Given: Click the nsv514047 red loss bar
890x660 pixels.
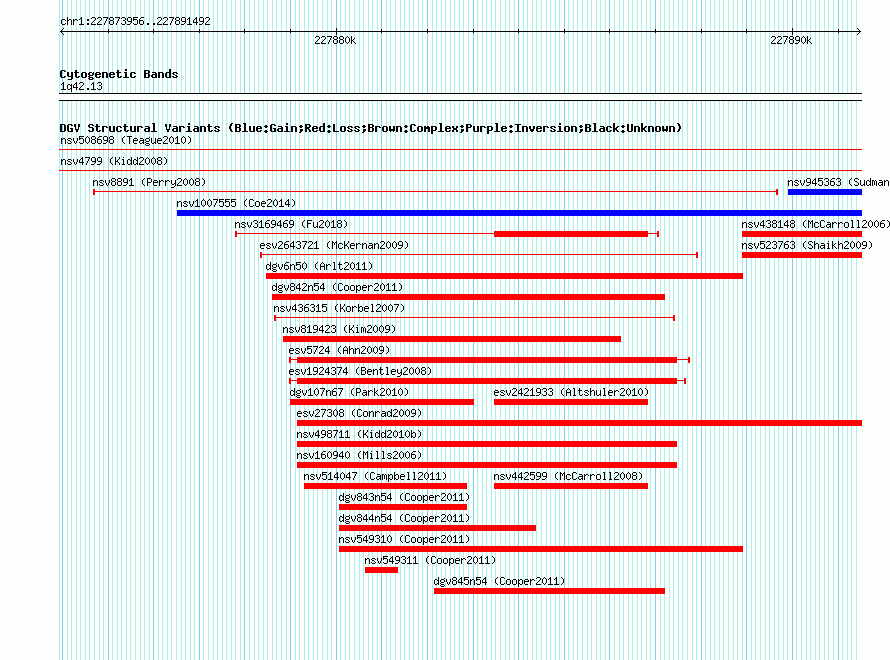Looking at the screenshot, I should coord(385,486).
